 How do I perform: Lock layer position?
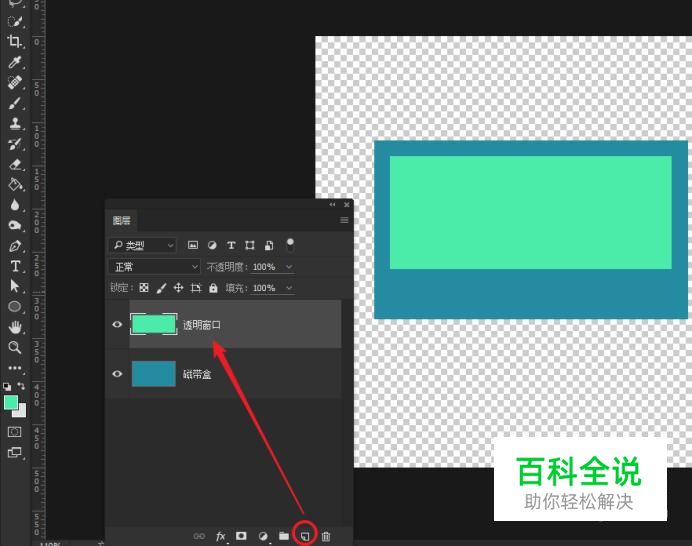pos(178,288)
